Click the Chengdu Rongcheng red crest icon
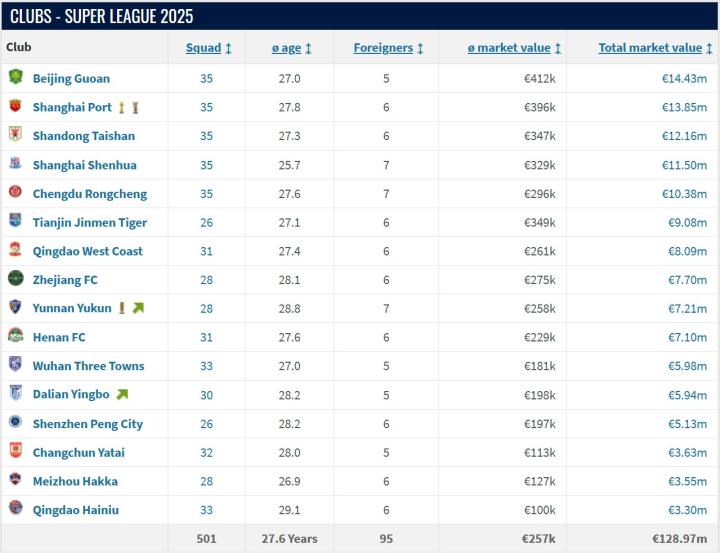 (x=16, y=192)
